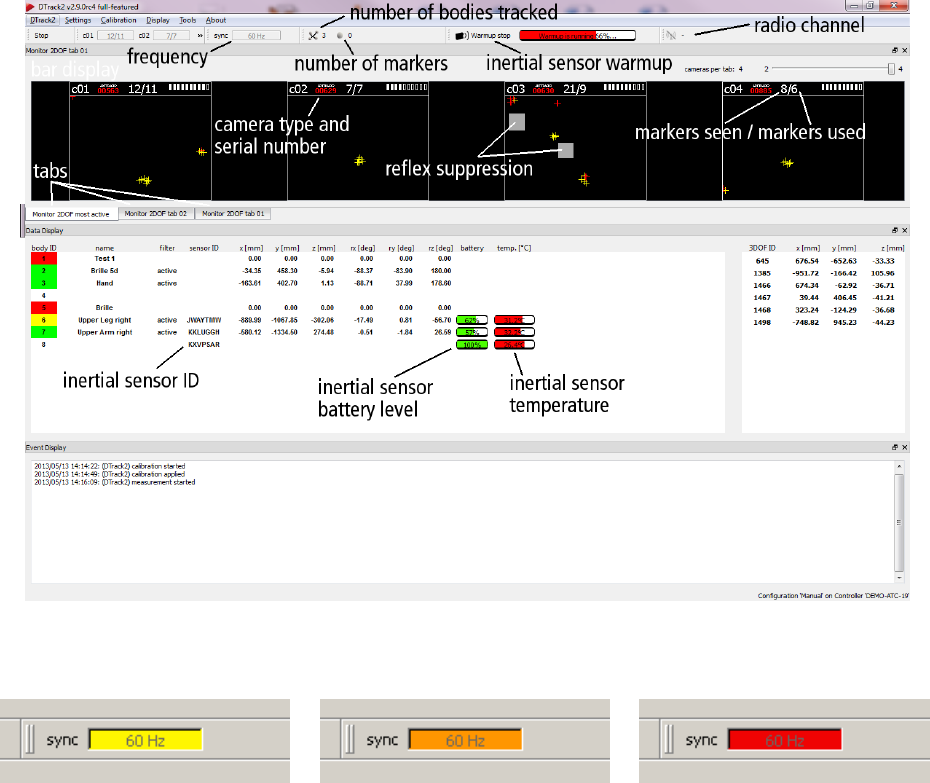The width and height of the screenshot is (930, 783).
Task: Undock the Monitor 2DOF panel via float icon
Action: tap(895, 50)
